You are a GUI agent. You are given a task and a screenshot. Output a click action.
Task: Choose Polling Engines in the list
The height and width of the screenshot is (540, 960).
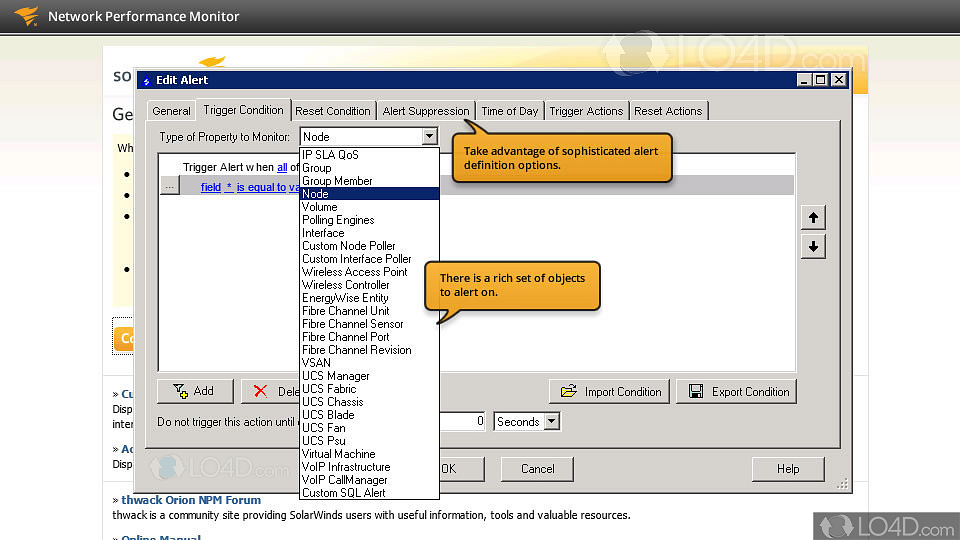(x=369, y=220)
